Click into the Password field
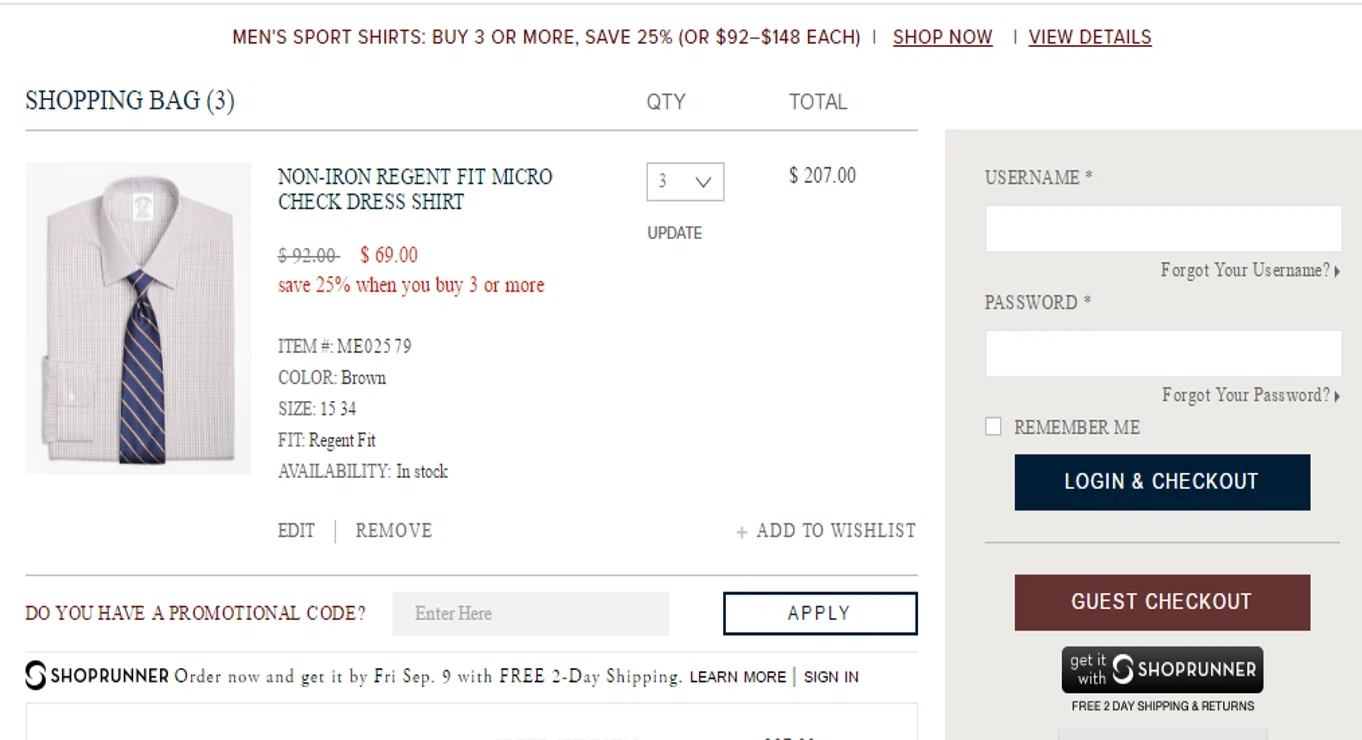The height and width of the screenshot is (740, 1362). pos(1163,354)
